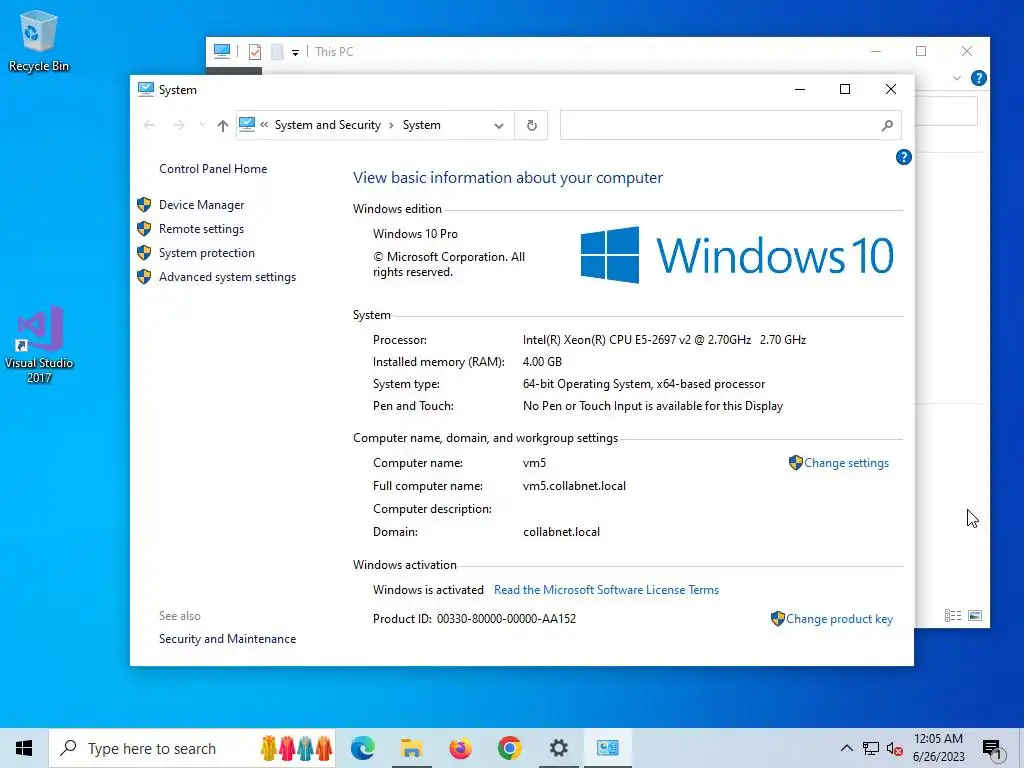Expand the ribbon chevron in This PC window
Image resolution: width=1024 pixels, height=768 pixels.
point(957,78)
